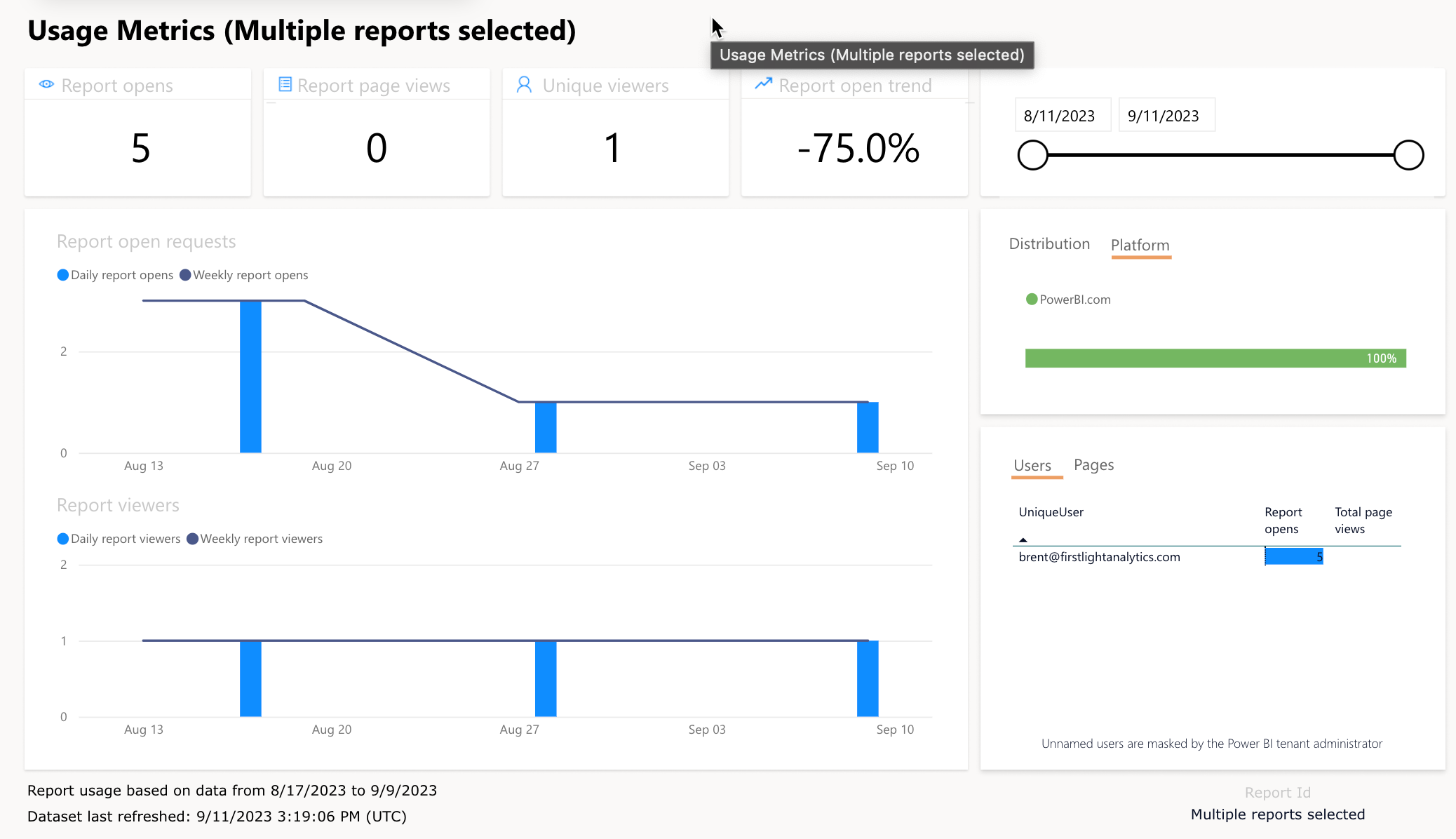Click the 8/11/2023 start date field
This screenshot has width=1456, height=839.
1062,114
